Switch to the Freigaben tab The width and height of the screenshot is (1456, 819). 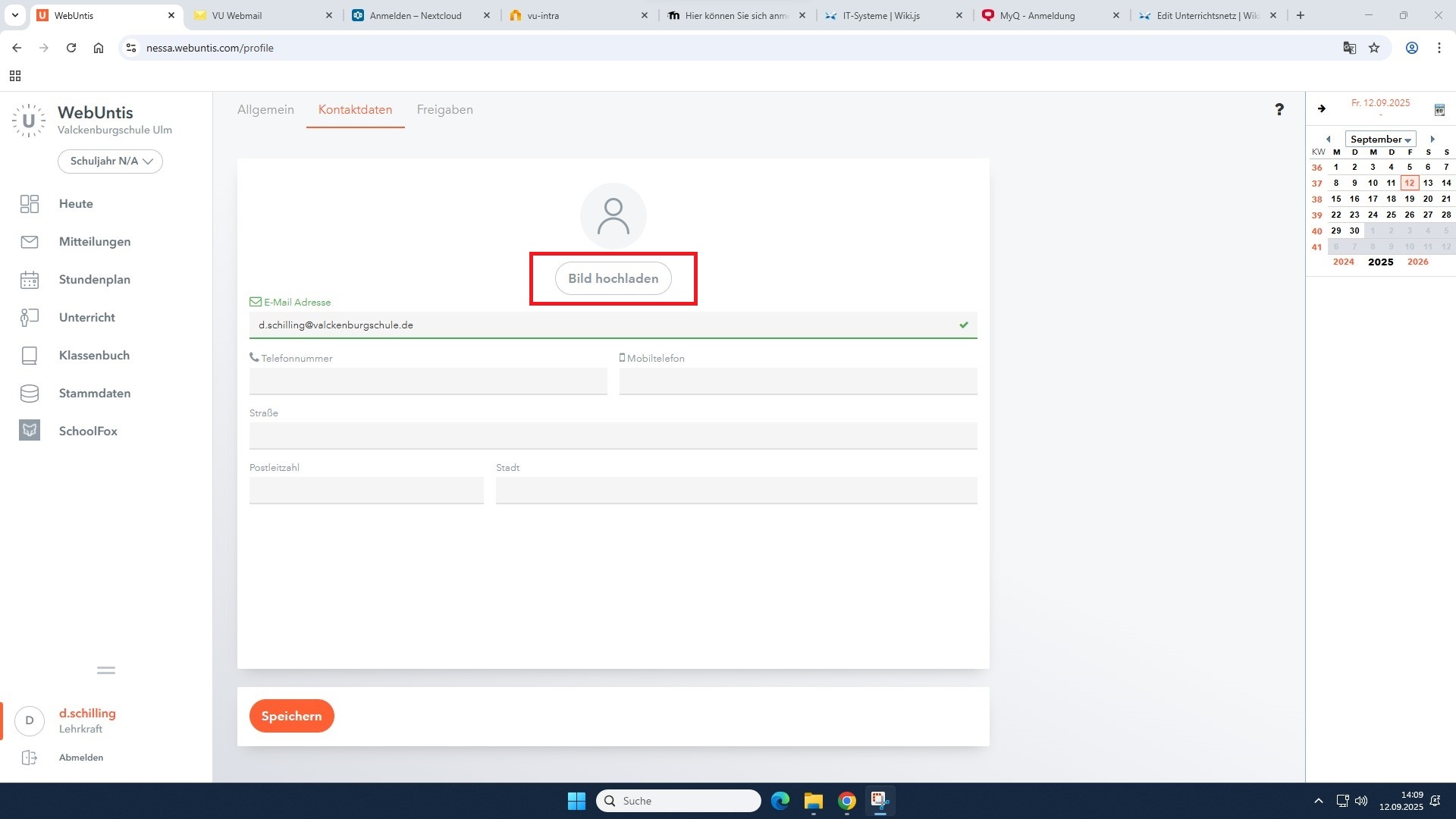[444, 110]
